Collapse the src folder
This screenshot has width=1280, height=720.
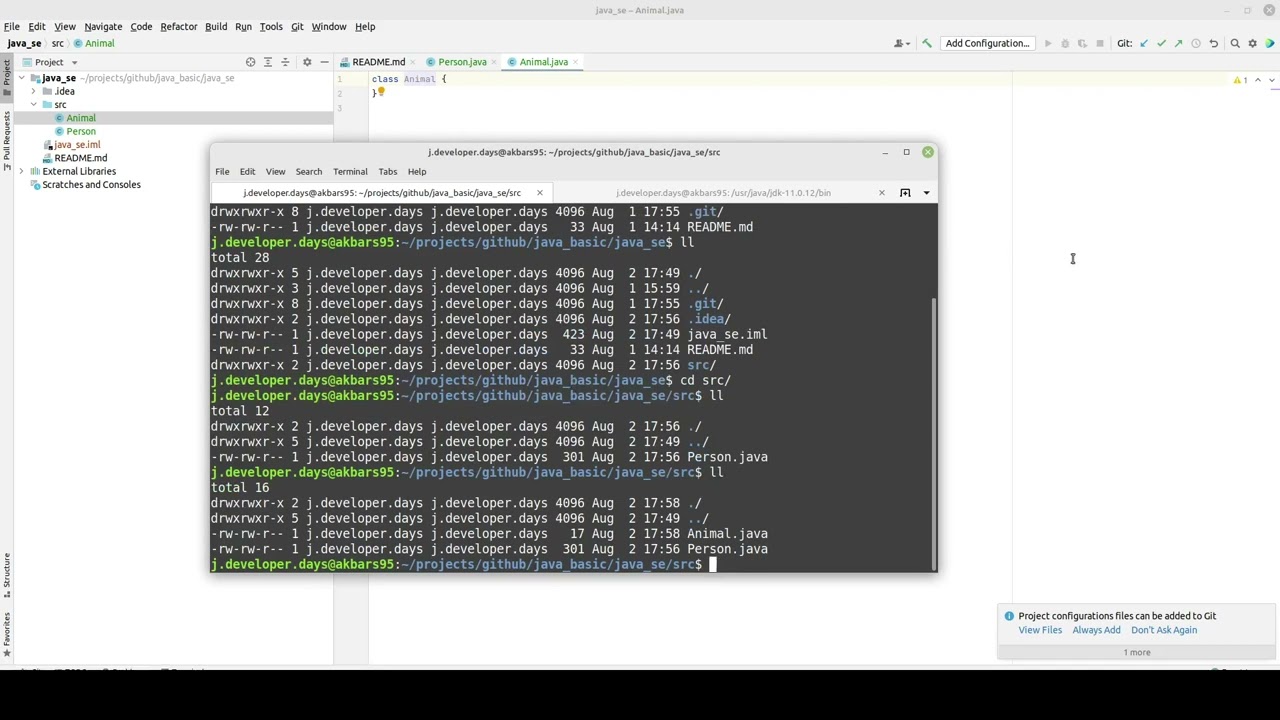click(x=33, y=104)
